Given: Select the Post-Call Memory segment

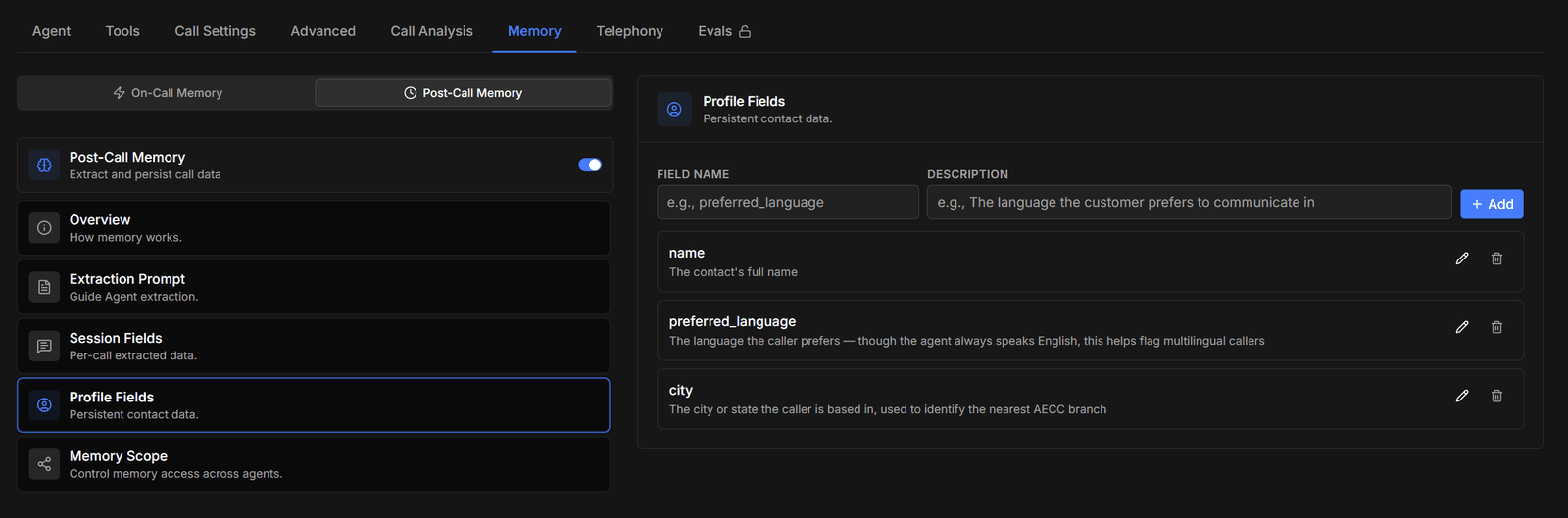Looking at the screenshot, I should coord(463,93).
